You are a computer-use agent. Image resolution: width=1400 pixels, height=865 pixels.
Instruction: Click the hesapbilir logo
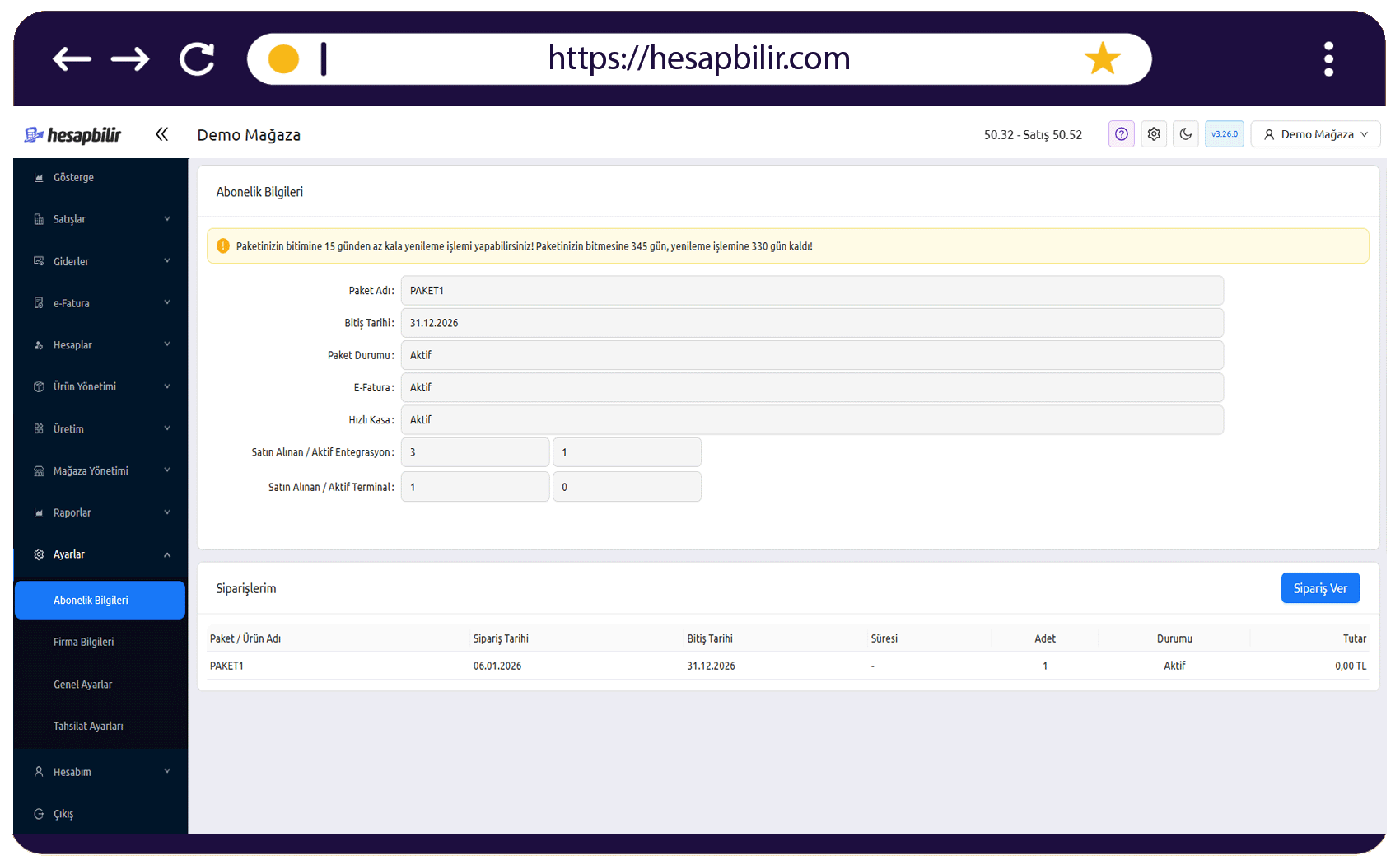[72, 135]
